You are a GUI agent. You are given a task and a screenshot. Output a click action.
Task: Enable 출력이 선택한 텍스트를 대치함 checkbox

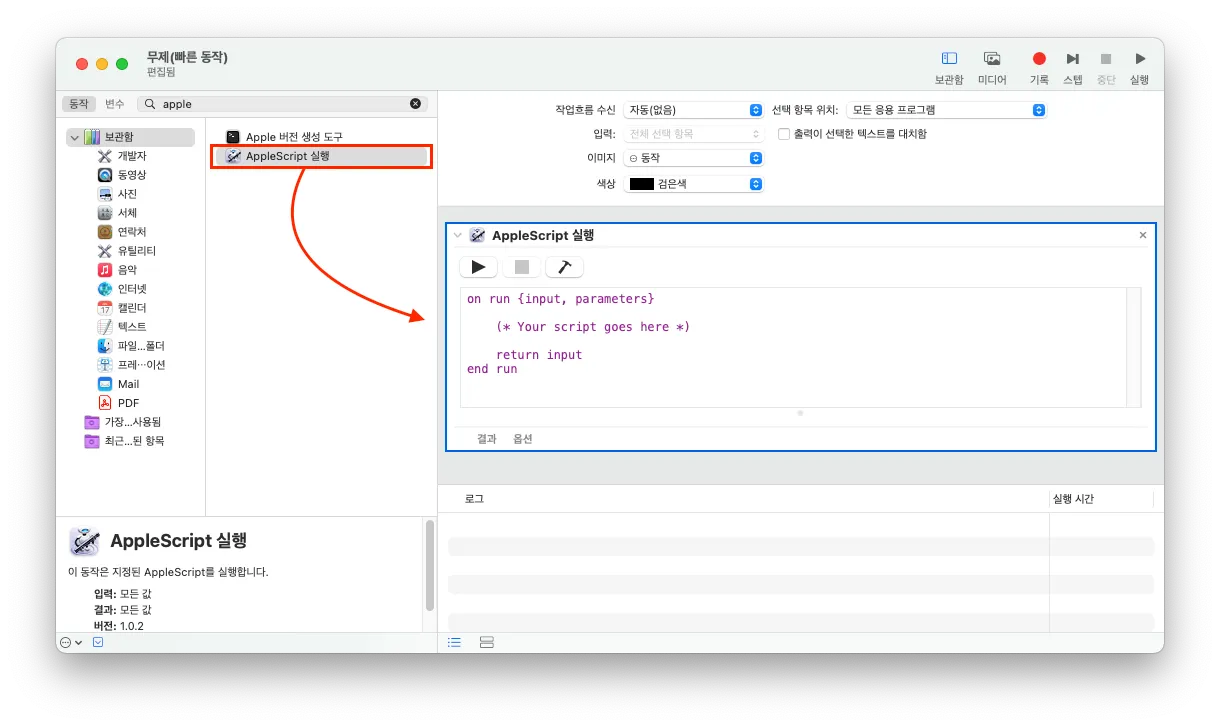[784, 134]
